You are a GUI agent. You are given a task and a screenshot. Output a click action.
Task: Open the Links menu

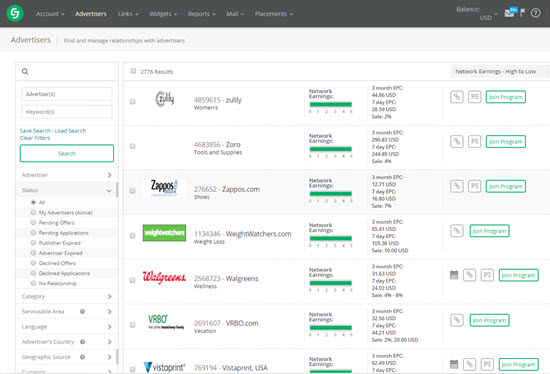(x=128, y=14)
